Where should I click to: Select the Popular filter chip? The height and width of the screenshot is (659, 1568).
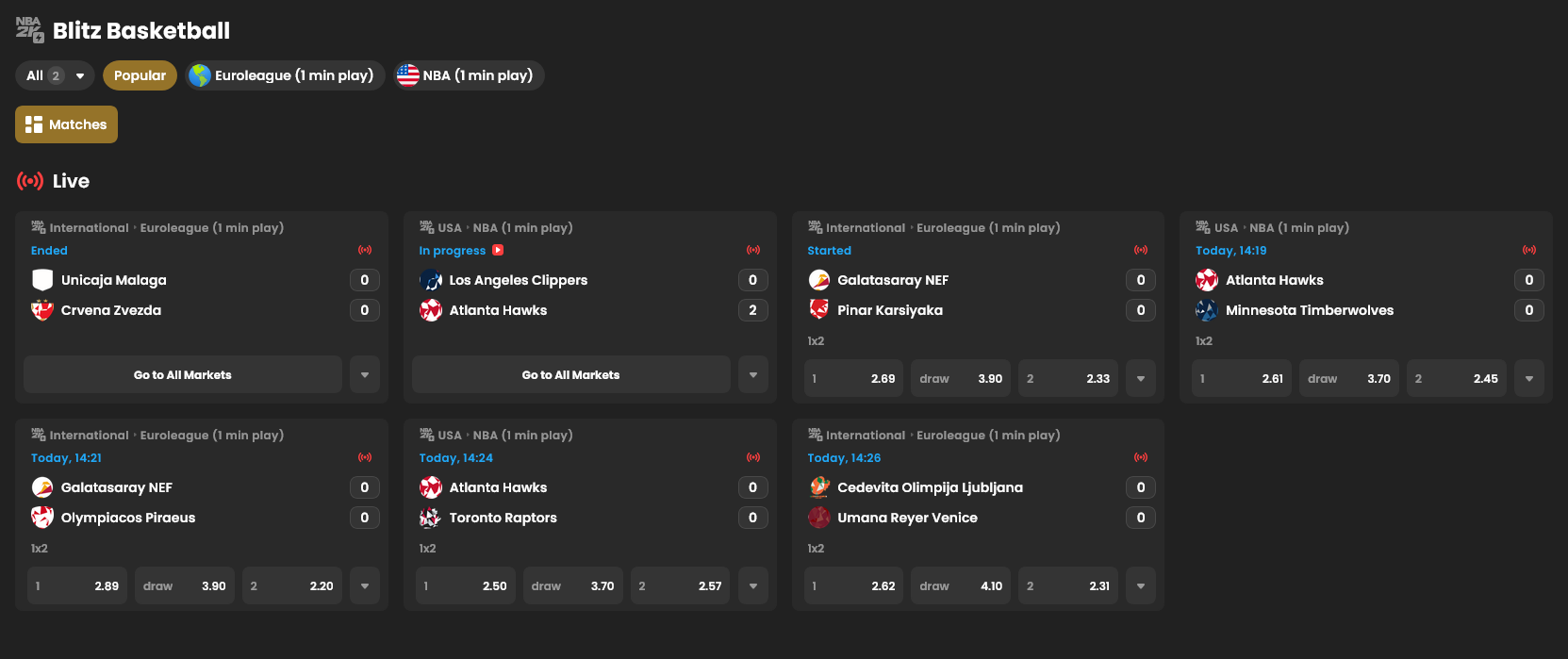tap(140, 75)
